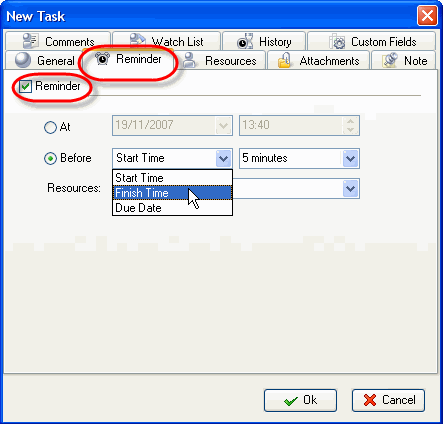443x424 pixels.
Task: Uncheck the Reminder checkbox
Action: (x=25, y=86)
